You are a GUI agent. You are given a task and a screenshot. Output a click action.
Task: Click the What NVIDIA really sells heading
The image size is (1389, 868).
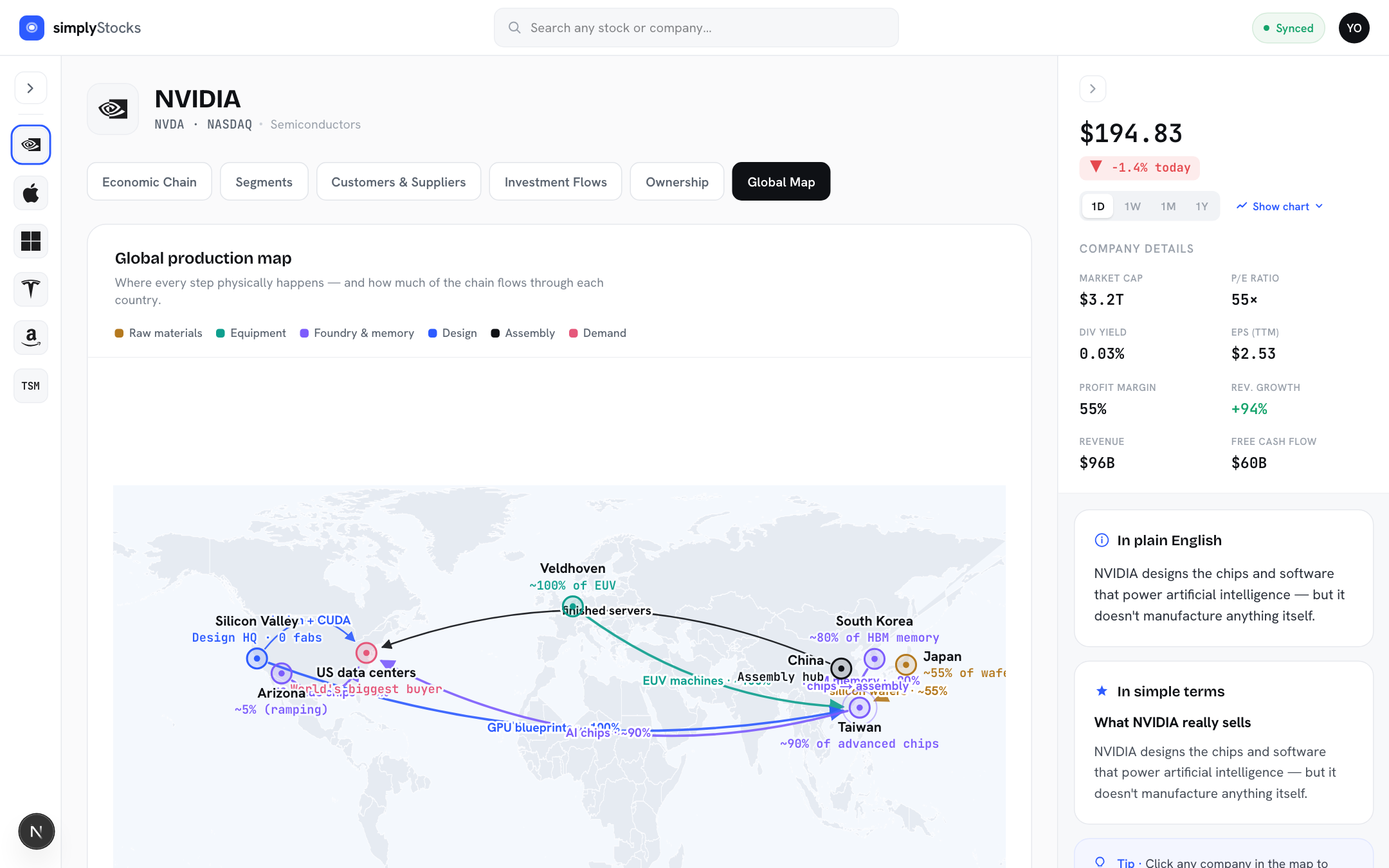pyautogui.click(x=1172, y=723)
